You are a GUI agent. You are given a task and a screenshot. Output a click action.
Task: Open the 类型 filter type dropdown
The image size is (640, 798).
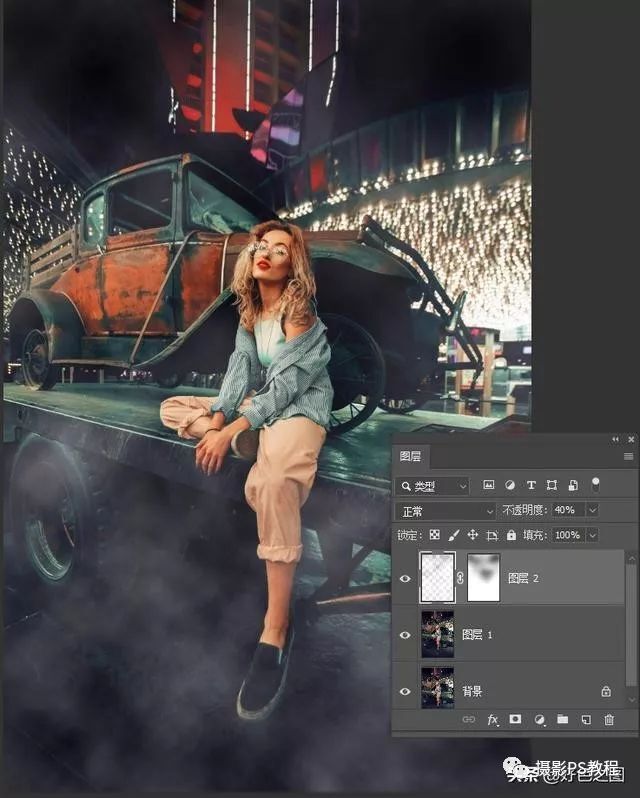432,486
